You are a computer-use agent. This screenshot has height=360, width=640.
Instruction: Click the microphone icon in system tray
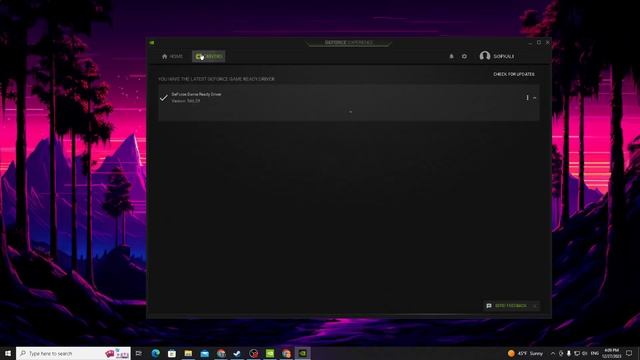tap(569, 353)
